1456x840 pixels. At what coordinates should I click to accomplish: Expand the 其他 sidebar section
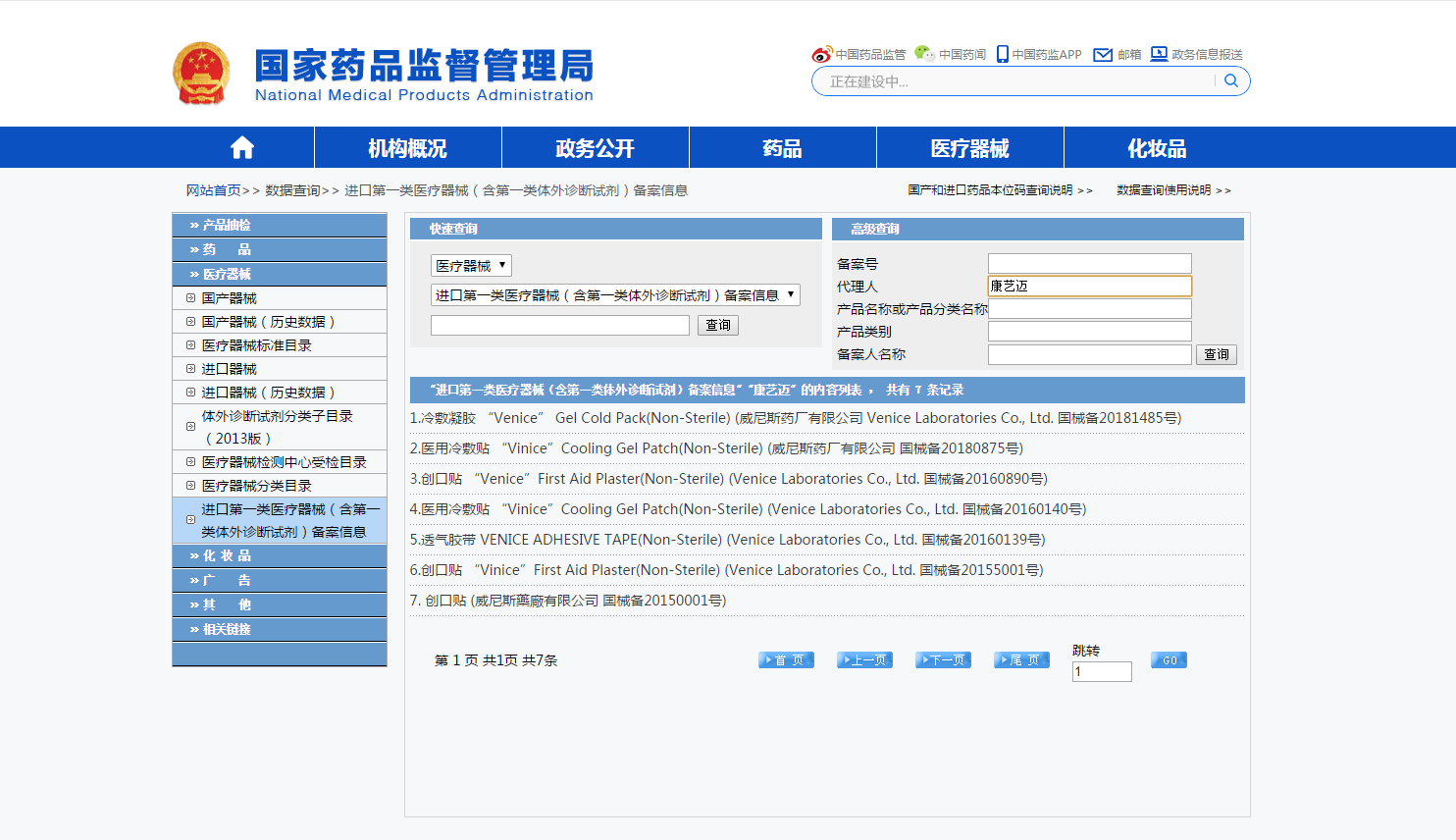pos(280,604)
